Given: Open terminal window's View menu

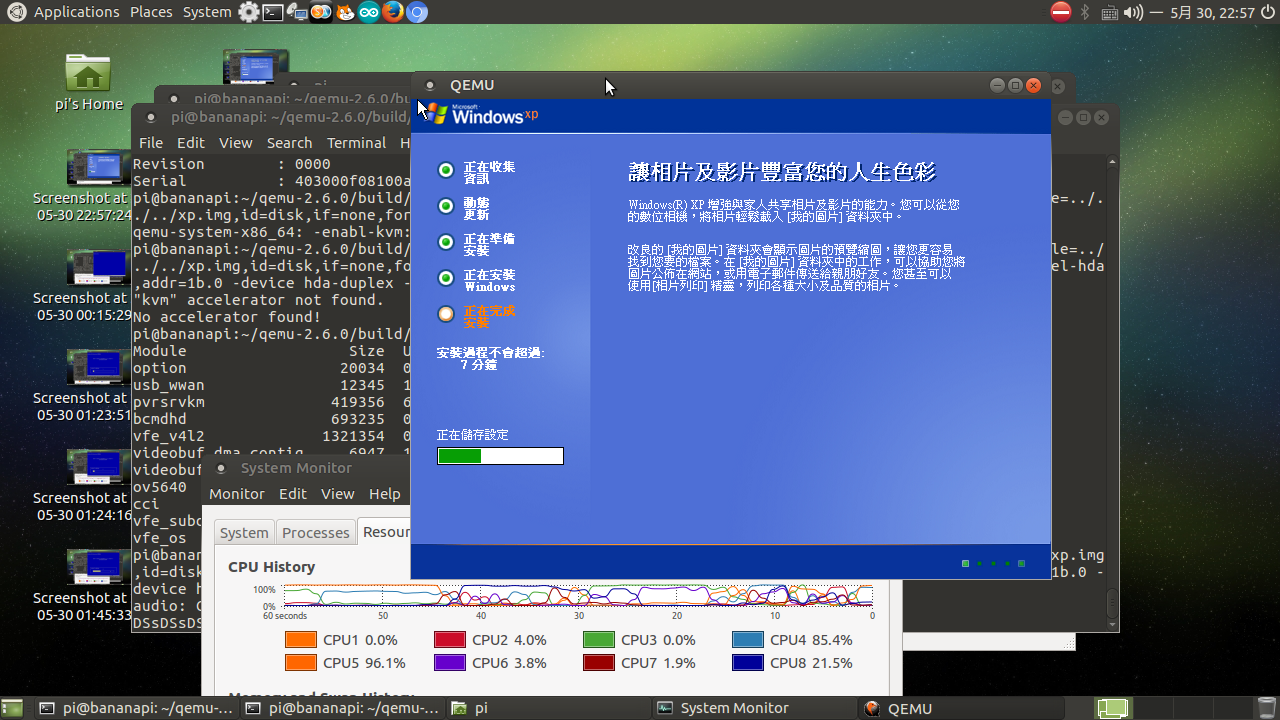Looking at the screenshot, I should pos(236,143).
